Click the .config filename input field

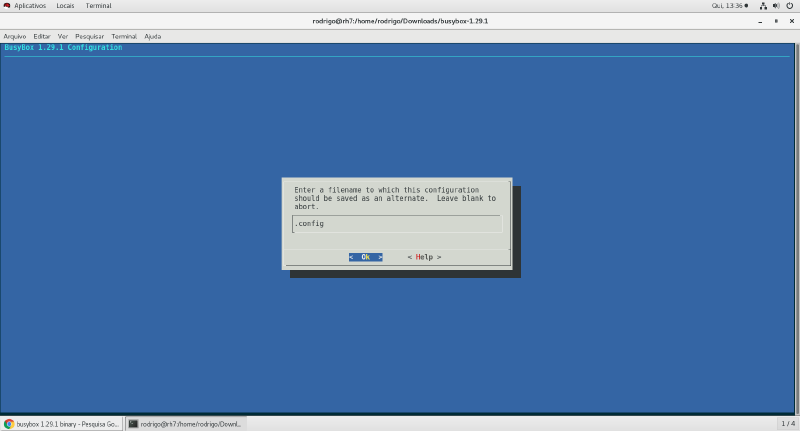click(397, 224)
